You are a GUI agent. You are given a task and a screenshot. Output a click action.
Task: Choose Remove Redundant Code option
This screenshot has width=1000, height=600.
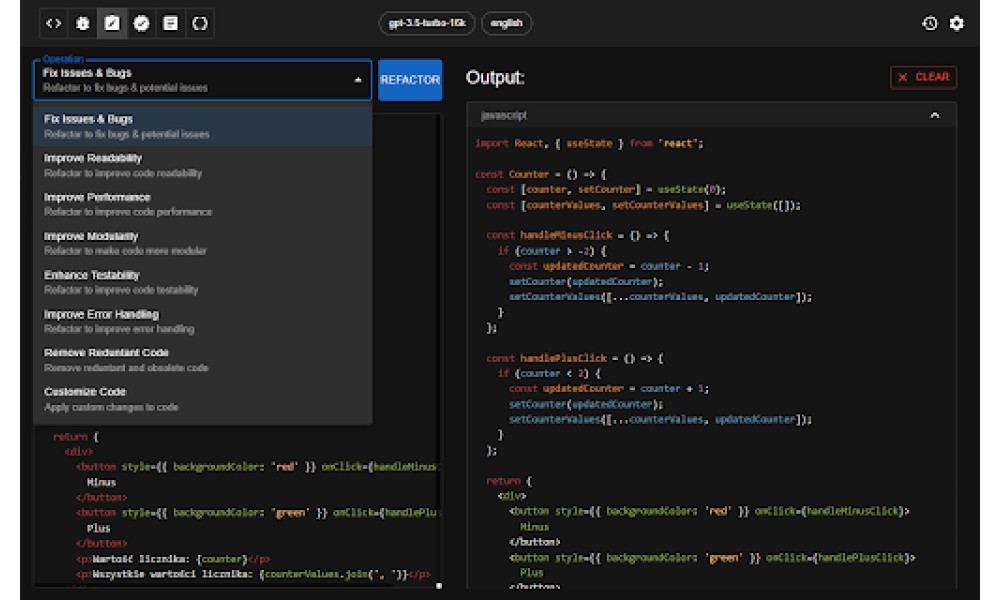point(202,360)
